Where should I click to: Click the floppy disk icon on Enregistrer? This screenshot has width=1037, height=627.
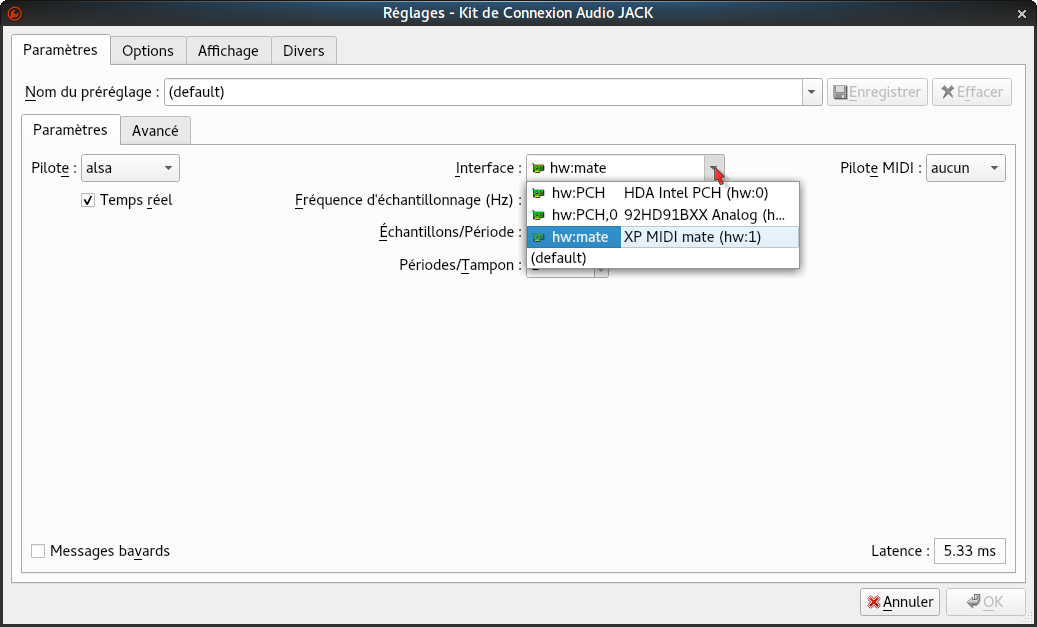(840, 92)
